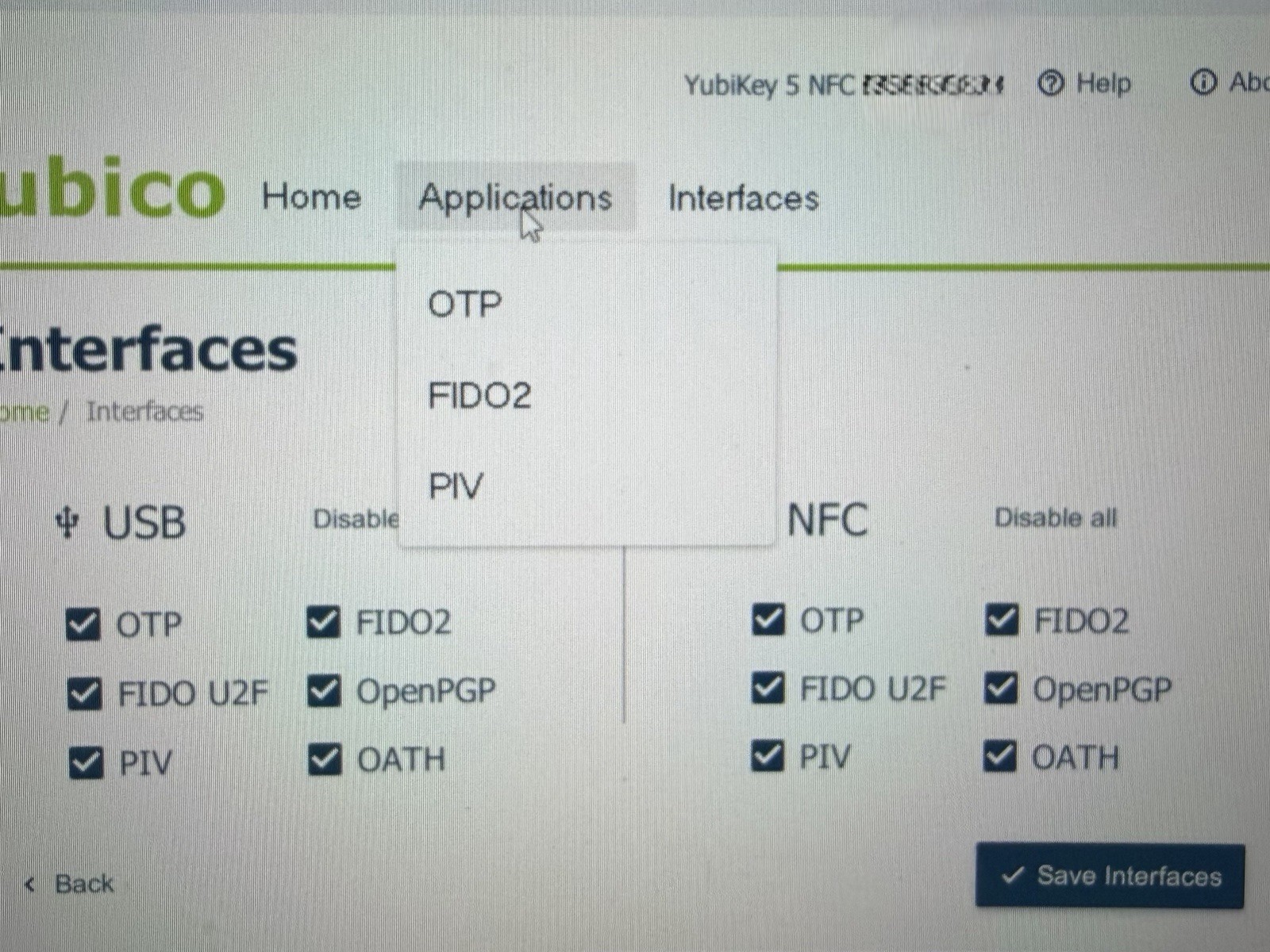Go to the Home tab
The height and width of the screenshot is (952, 1270).
[x=311, y=196]
